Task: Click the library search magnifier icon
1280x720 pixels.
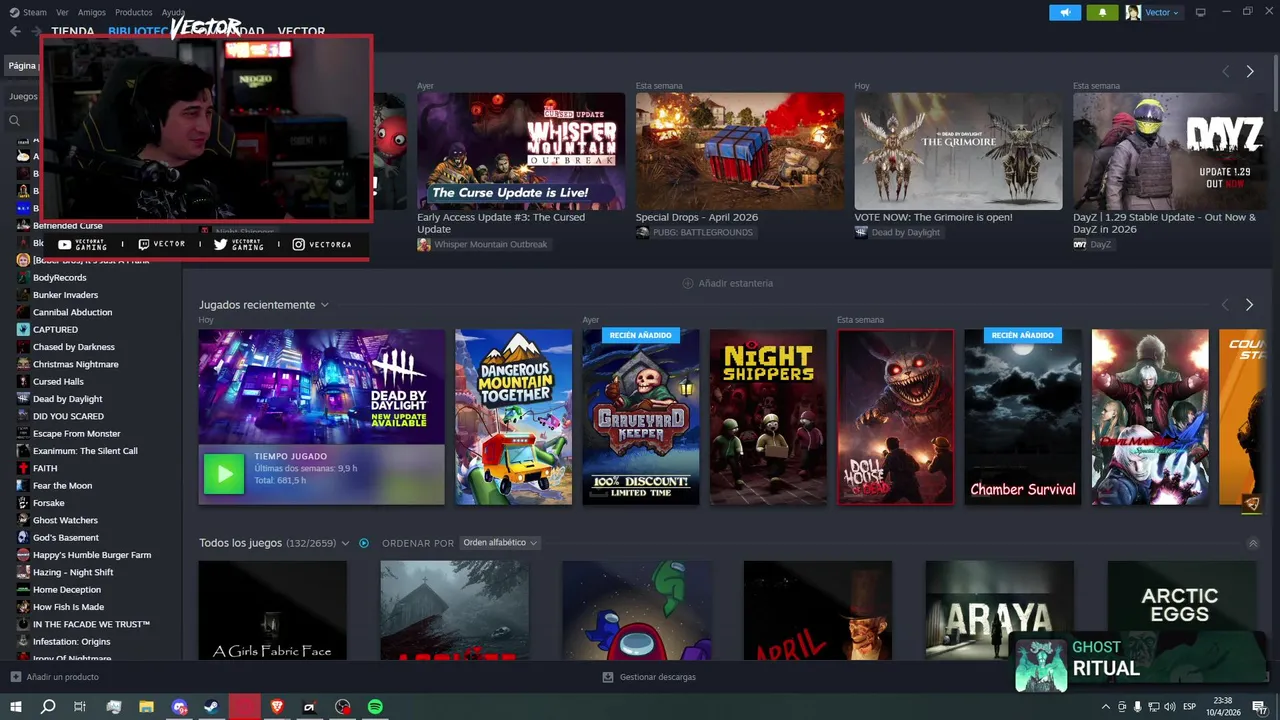Action: point(14,120)
